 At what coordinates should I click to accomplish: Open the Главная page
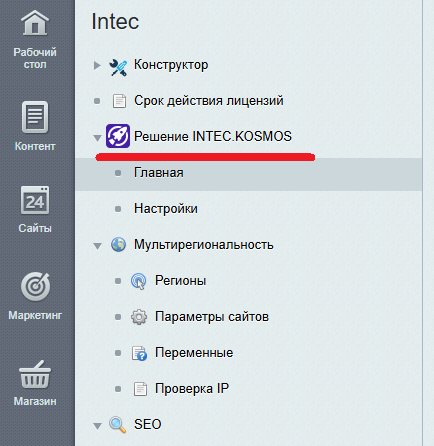[x=159, y=173]
